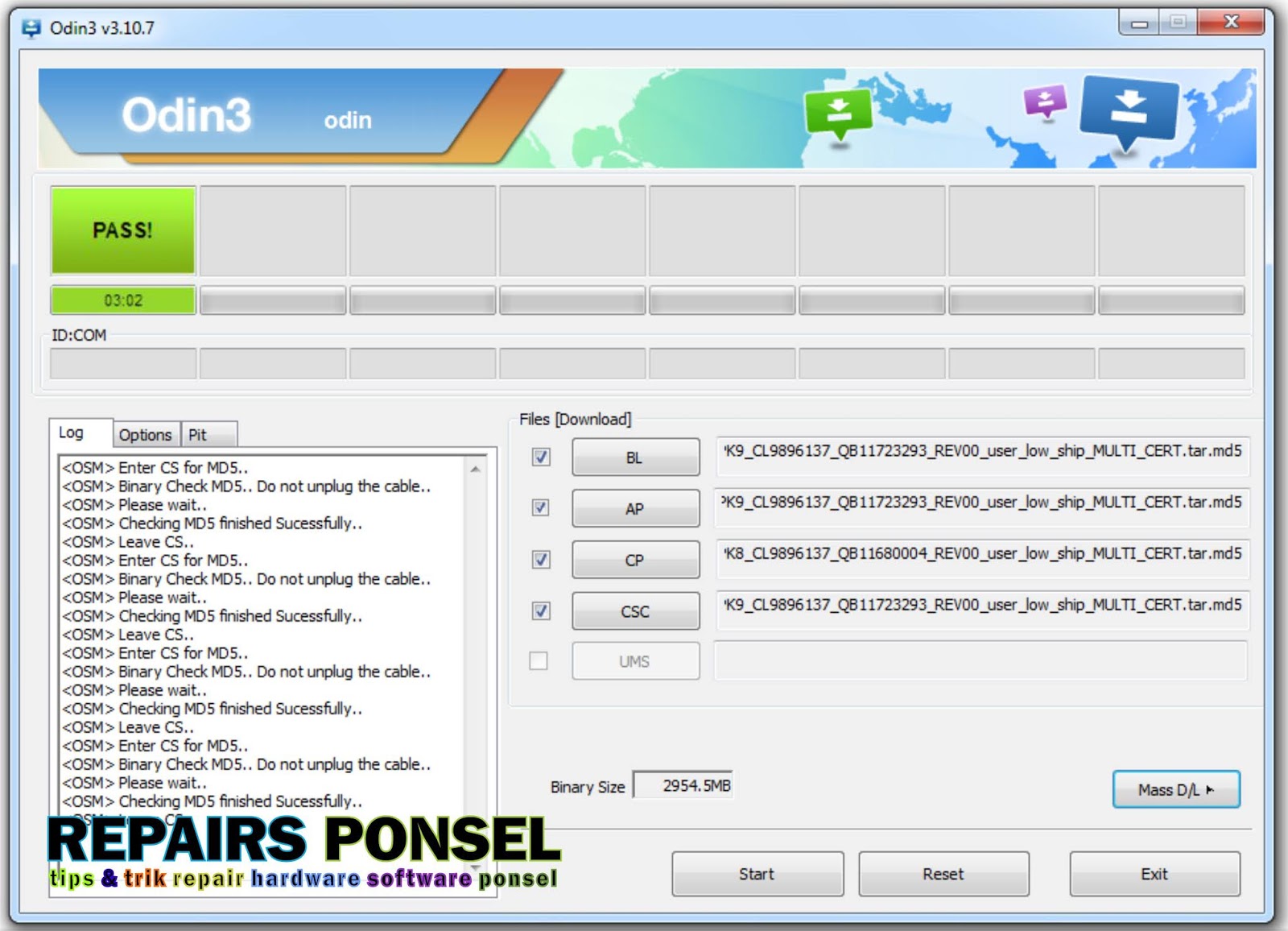Toggle the AP file checkbox
The image size is (1288, 931).
tap(541, 508)
